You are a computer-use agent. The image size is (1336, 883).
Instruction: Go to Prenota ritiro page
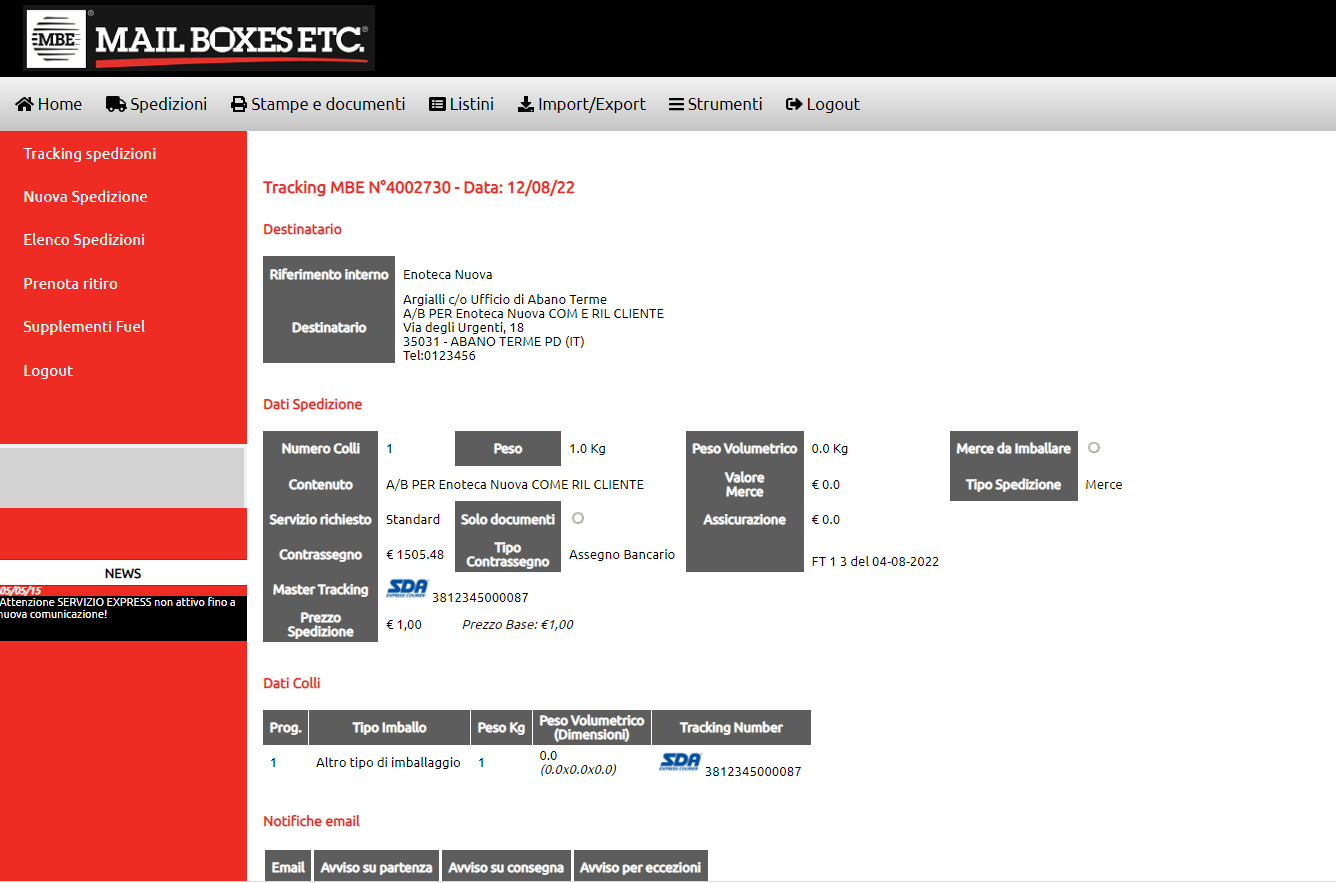click(70, 284)
